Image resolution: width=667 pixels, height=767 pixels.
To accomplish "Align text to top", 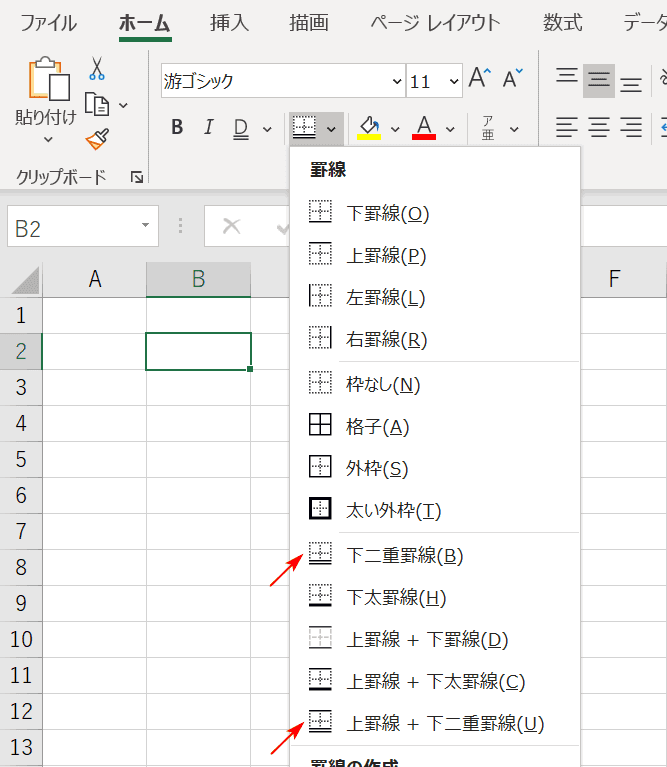I will pyautogui.click(x=567, y=76).
